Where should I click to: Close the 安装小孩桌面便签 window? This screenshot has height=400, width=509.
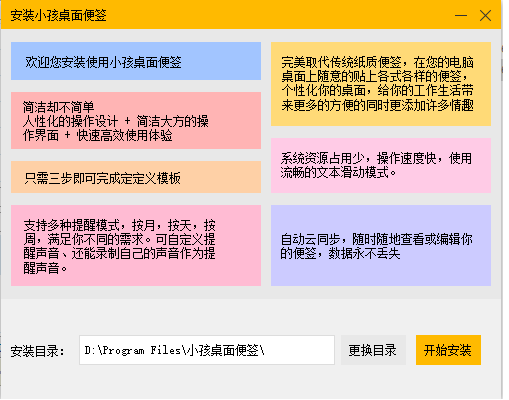tap(485, 15)
